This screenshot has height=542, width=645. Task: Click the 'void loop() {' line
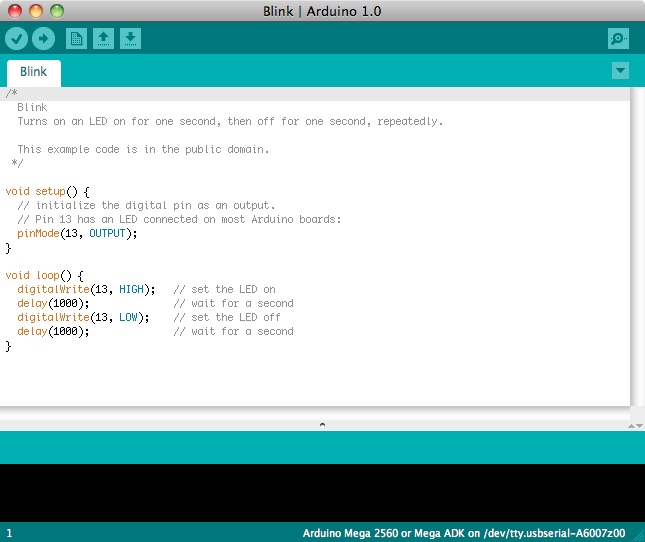tap(44, 276)
